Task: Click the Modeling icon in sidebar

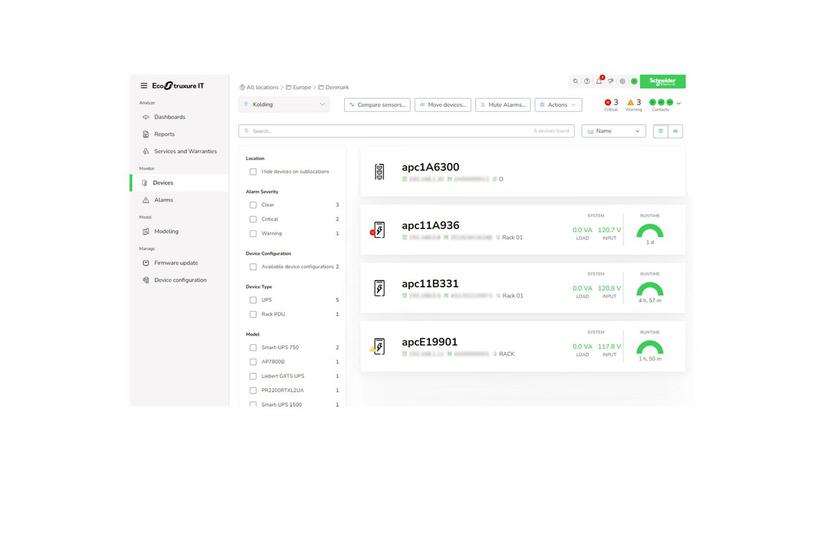Action: tap(146, 231)
